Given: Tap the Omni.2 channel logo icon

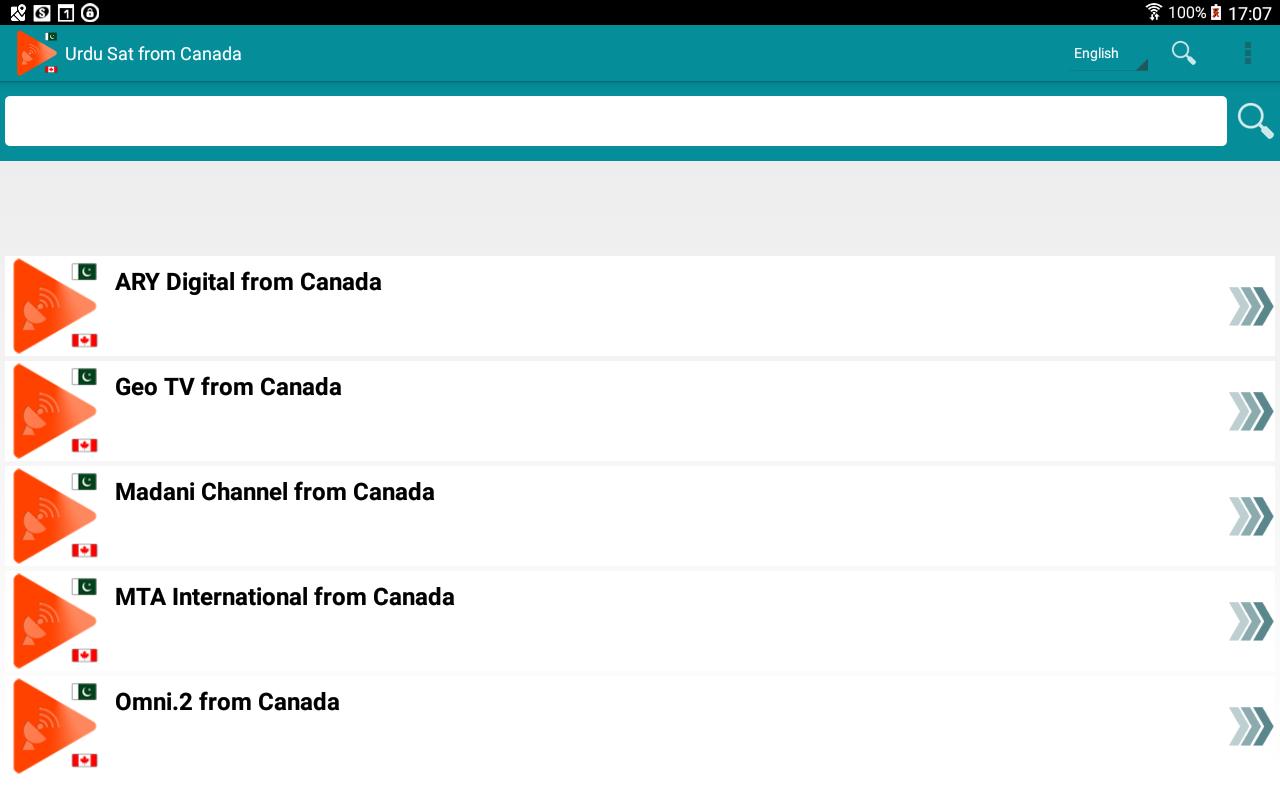Looking at the screenshot, I should [x=55, y=726].
